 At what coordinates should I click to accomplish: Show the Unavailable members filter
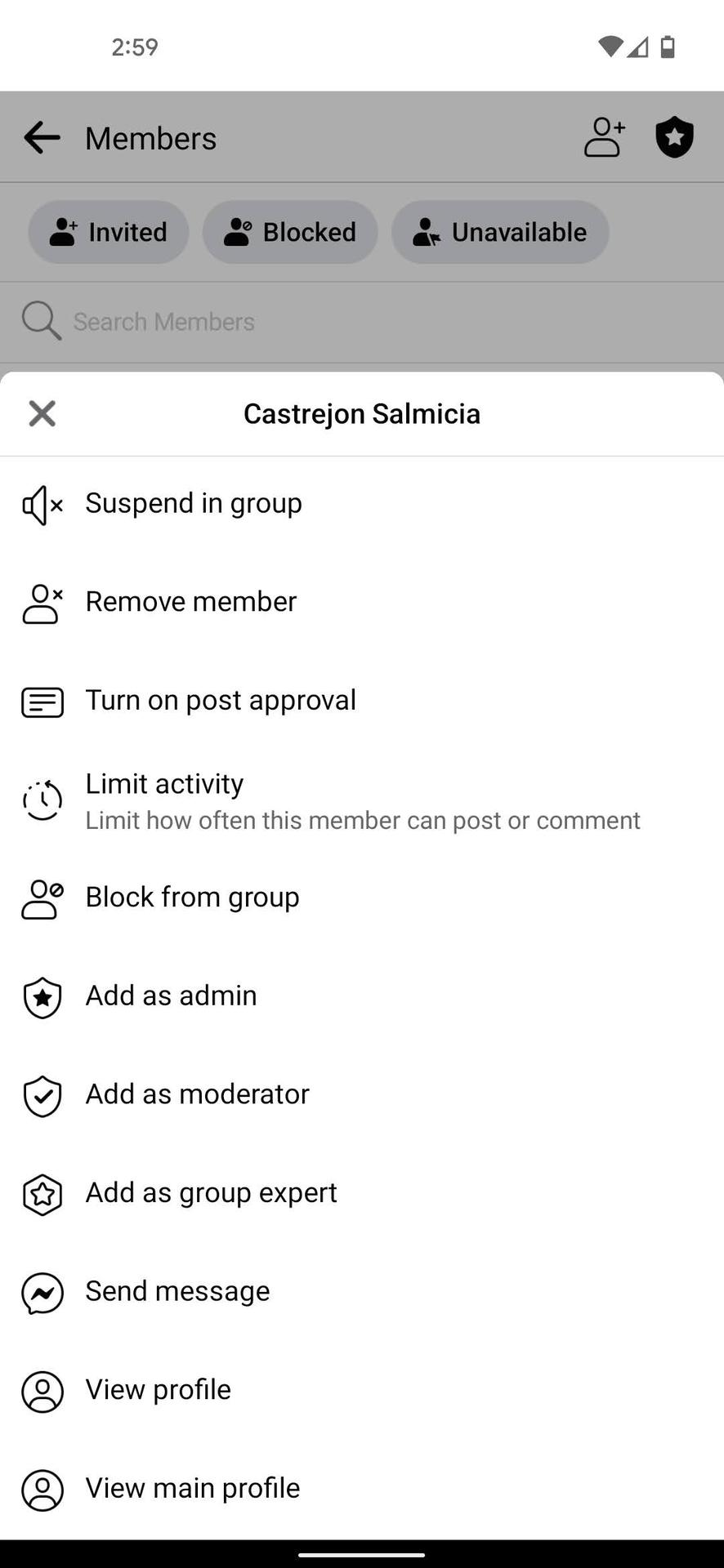[x=500, y=233]
